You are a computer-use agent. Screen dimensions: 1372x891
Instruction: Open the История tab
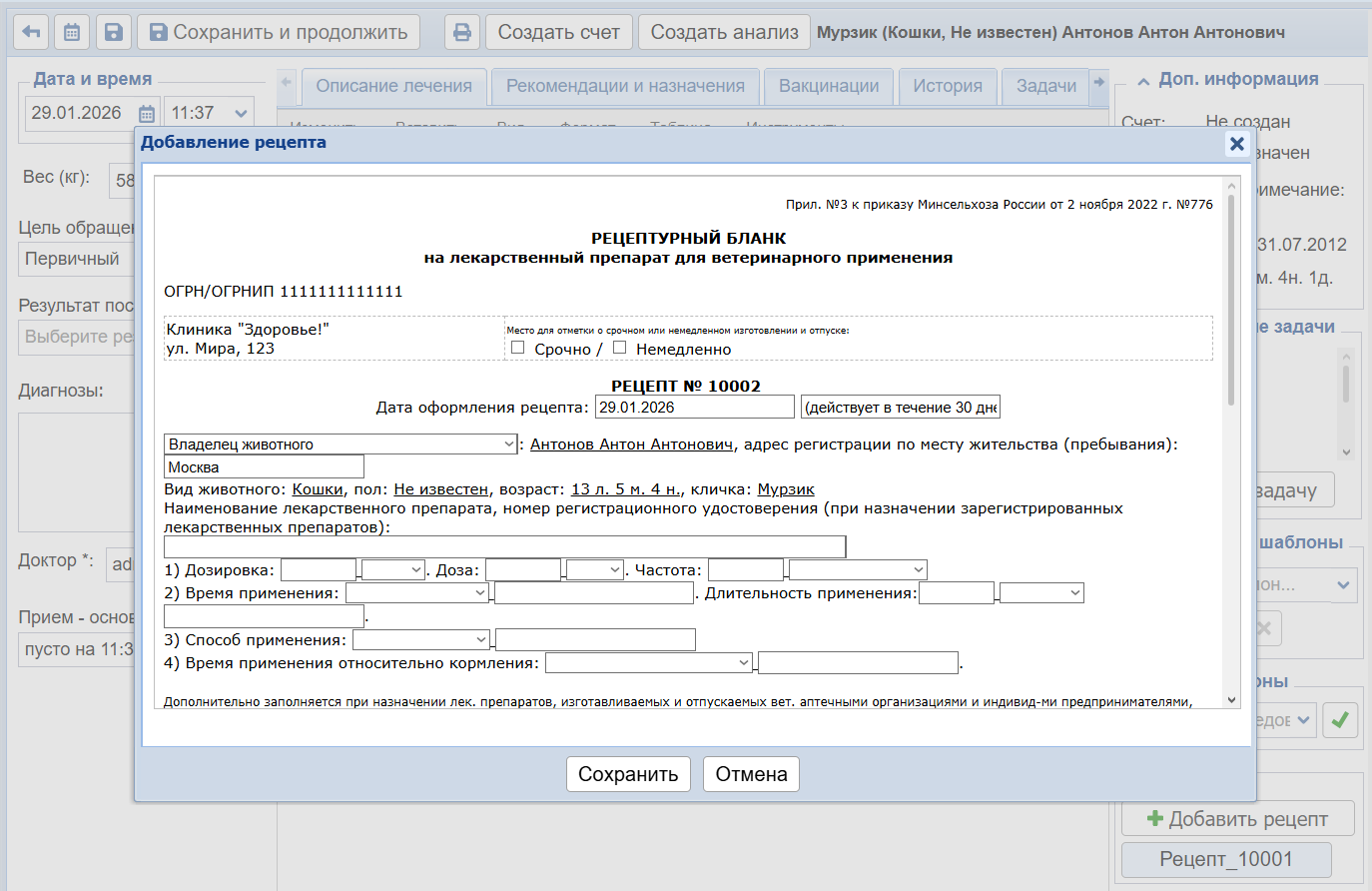coord(947,86)
